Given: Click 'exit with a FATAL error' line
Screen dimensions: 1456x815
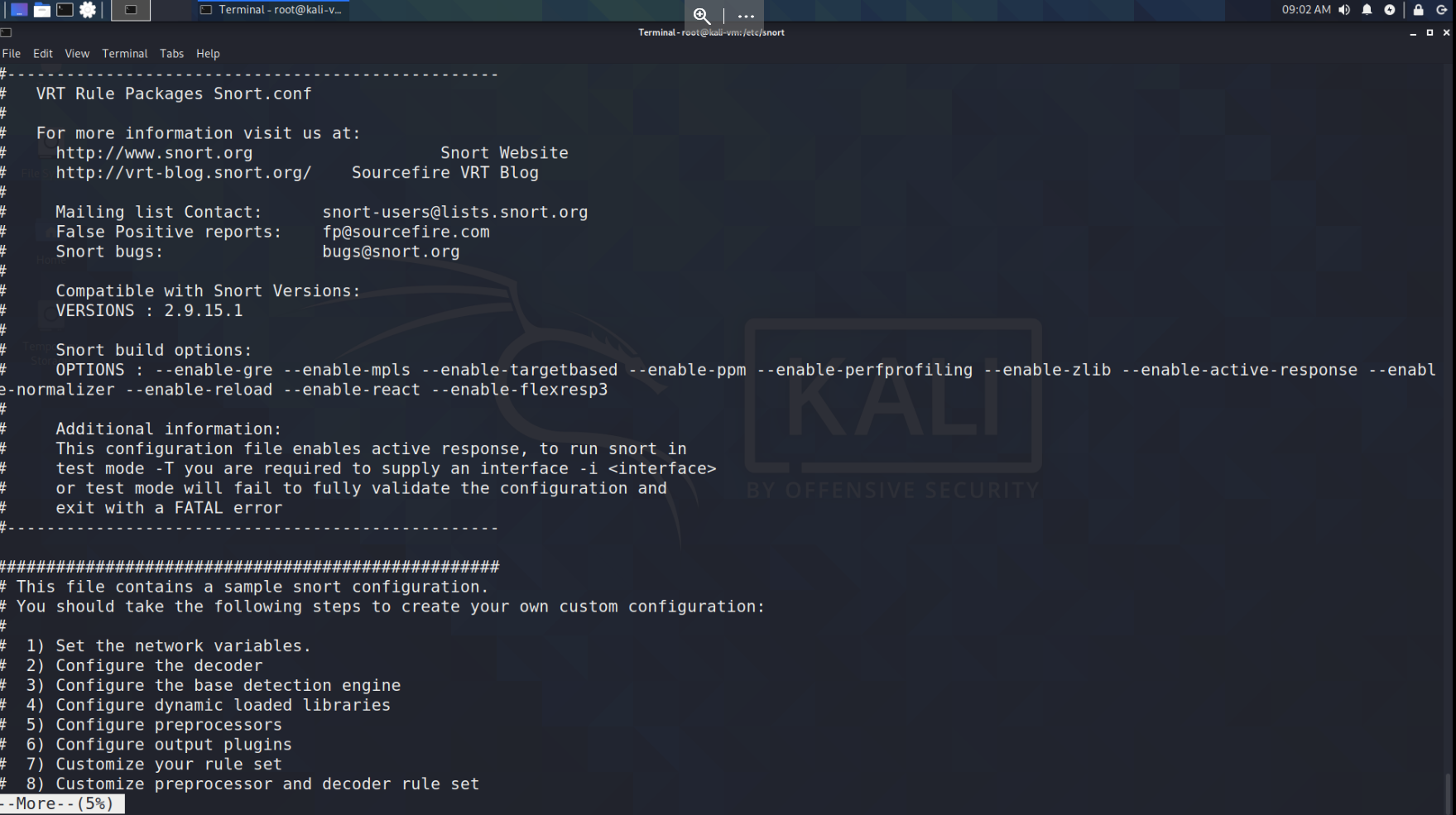Looking at the screenshot, I should [x=169, y=508].
